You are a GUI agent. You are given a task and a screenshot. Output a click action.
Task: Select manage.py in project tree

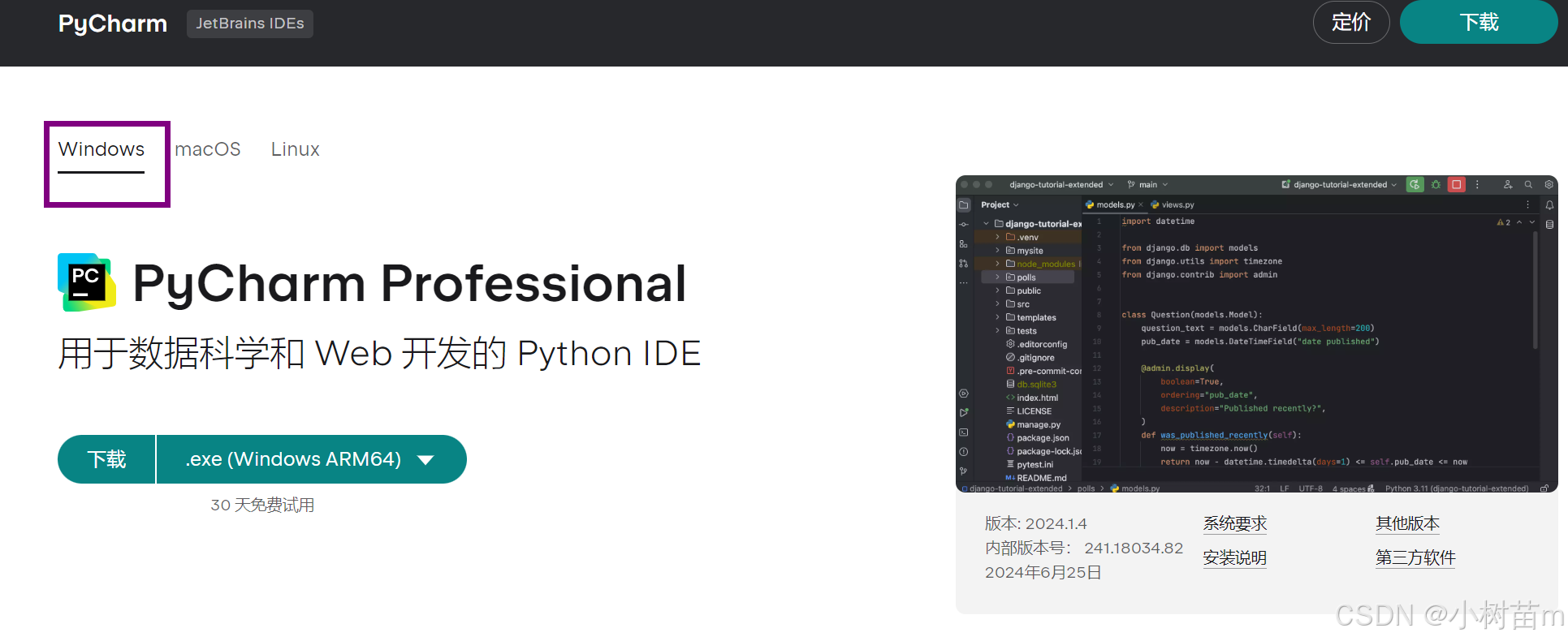point(1033,424)
